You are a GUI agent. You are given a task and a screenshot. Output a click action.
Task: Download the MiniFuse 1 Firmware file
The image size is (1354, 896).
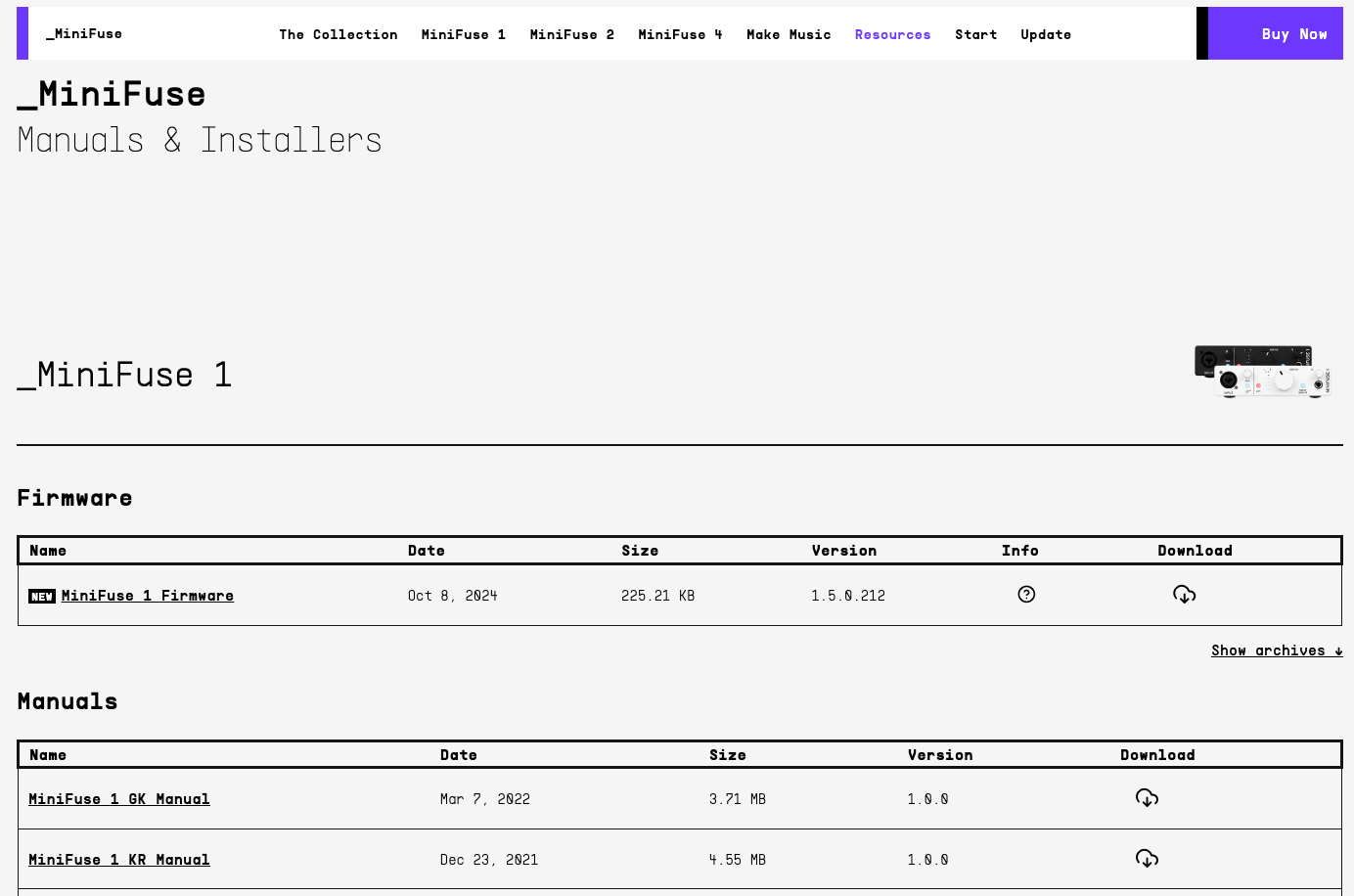1184,595
